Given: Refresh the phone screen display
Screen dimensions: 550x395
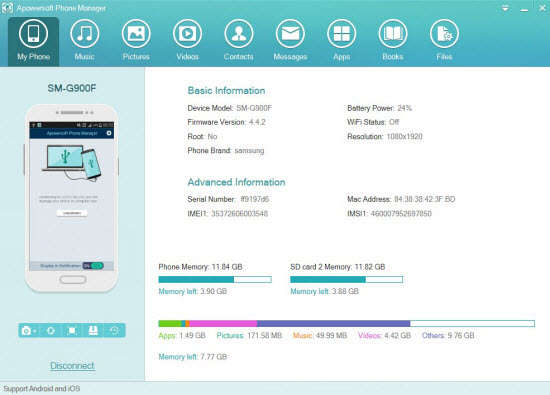Looking at the screenshot, I should (51, 330).
